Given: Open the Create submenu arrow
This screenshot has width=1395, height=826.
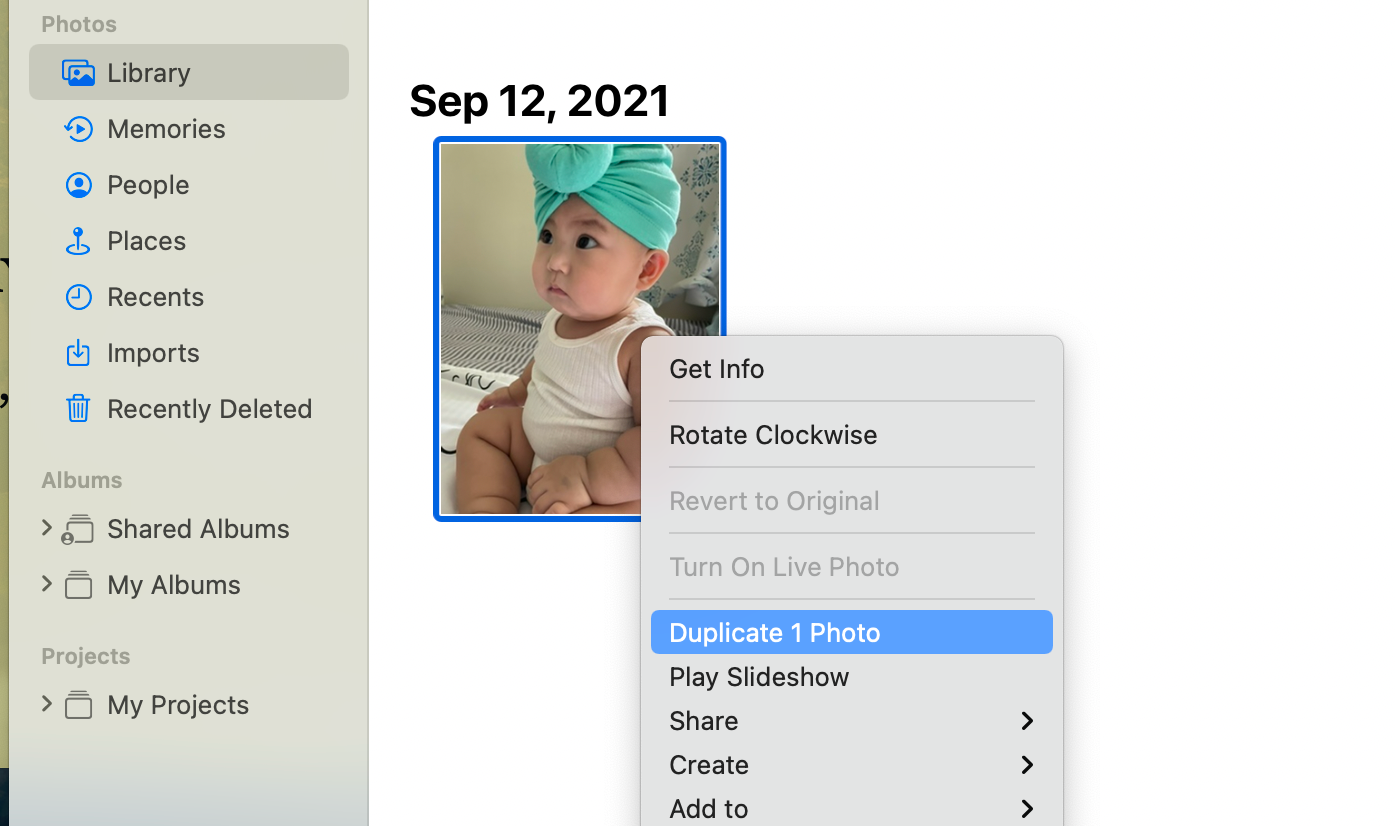Looking at the screenshot, I should click(x=1026, y=765).
